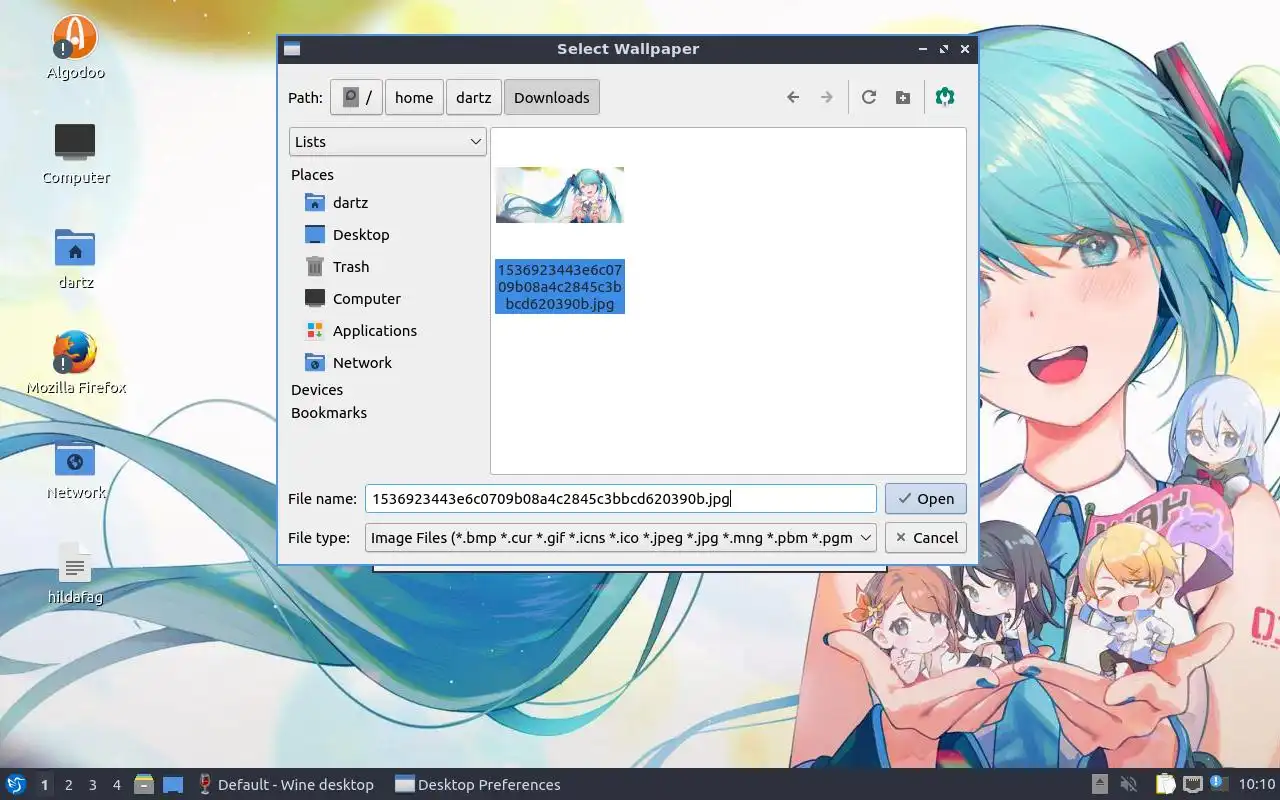Viewport: 1280px width, 800px height.
Task: Click the 'Places' section header
Action: (312, 174)
